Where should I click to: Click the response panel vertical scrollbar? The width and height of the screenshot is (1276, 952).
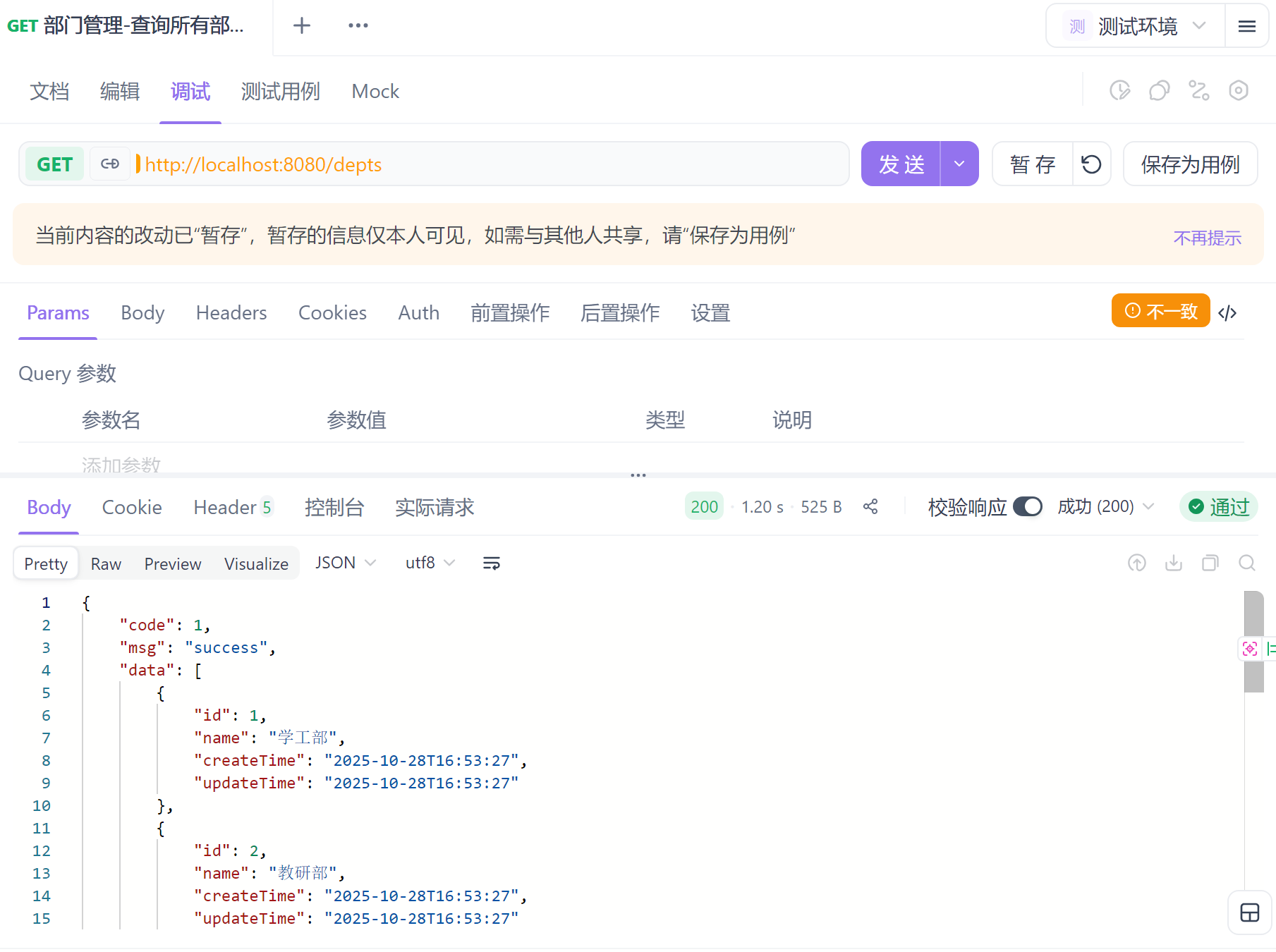click(x=1253, y=642)
